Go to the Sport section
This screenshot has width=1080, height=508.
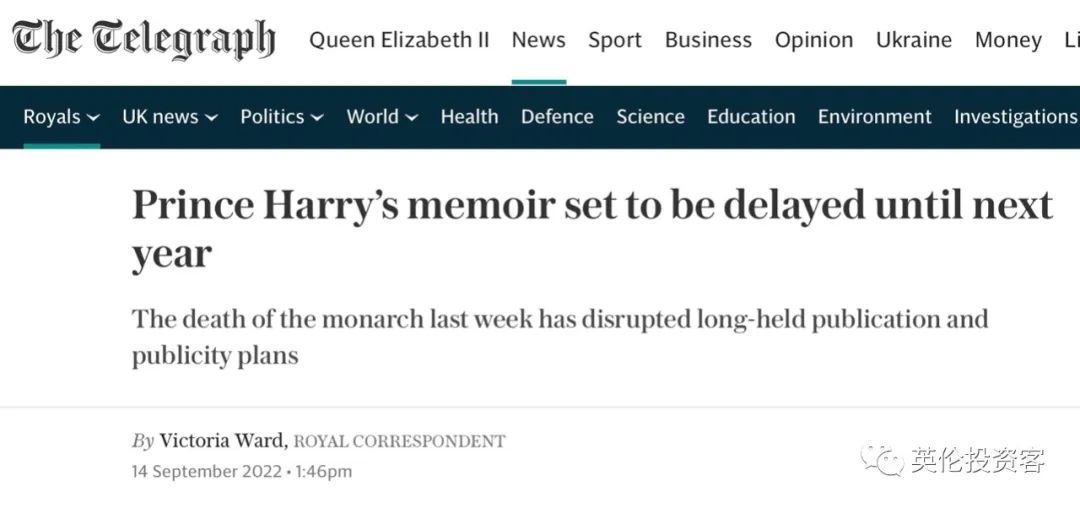615,40
